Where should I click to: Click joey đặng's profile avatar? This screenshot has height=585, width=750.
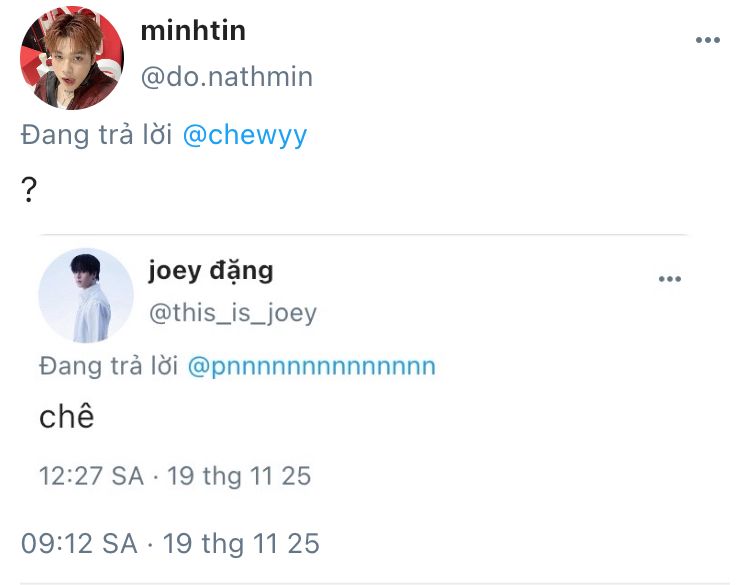[85, 295]
